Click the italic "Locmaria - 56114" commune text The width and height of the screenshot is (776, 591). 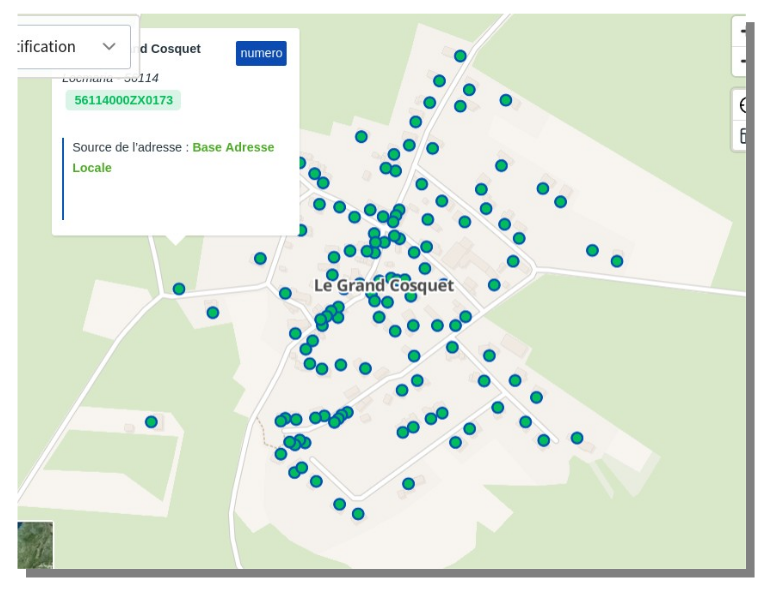click(x=110, y=78)
